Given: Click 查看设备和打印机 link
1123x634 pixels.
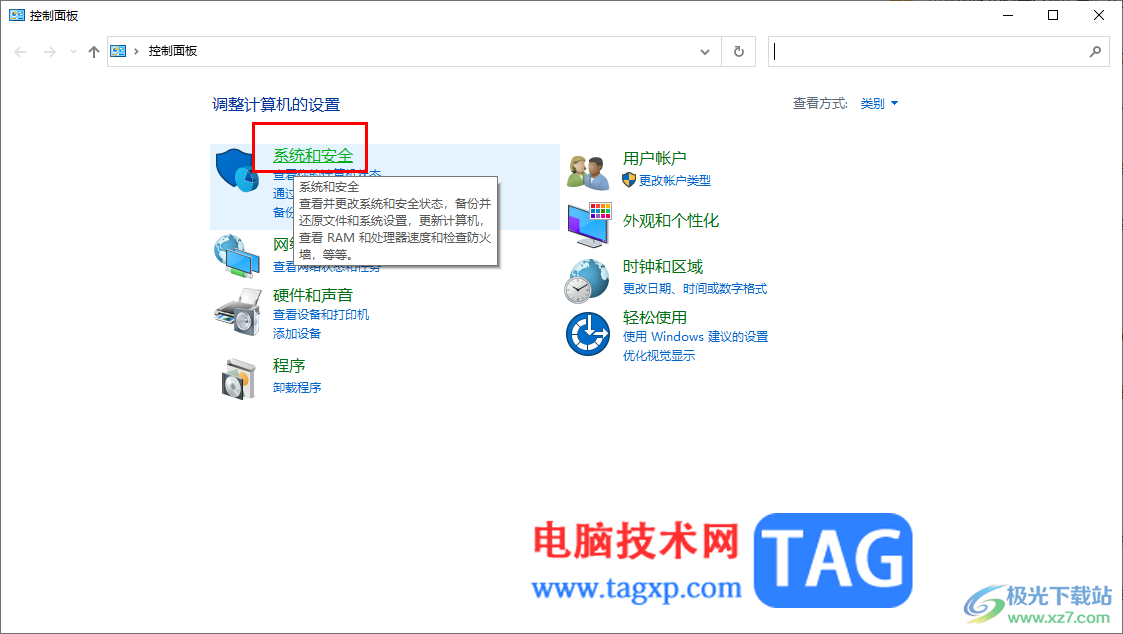Looking at the screenshot, I should (x=321, y=314).
